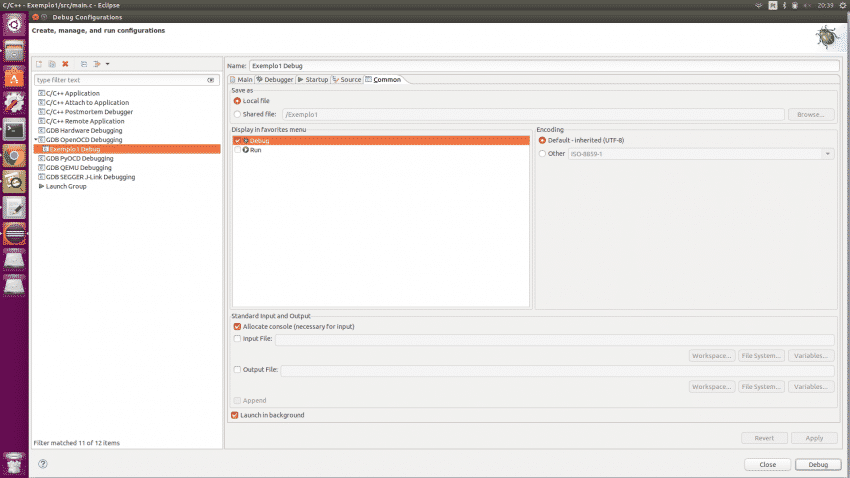Select C/C++ Attach to Application entry
The width and height of the screenshot is (850, 478).
[x=87, y=102]
